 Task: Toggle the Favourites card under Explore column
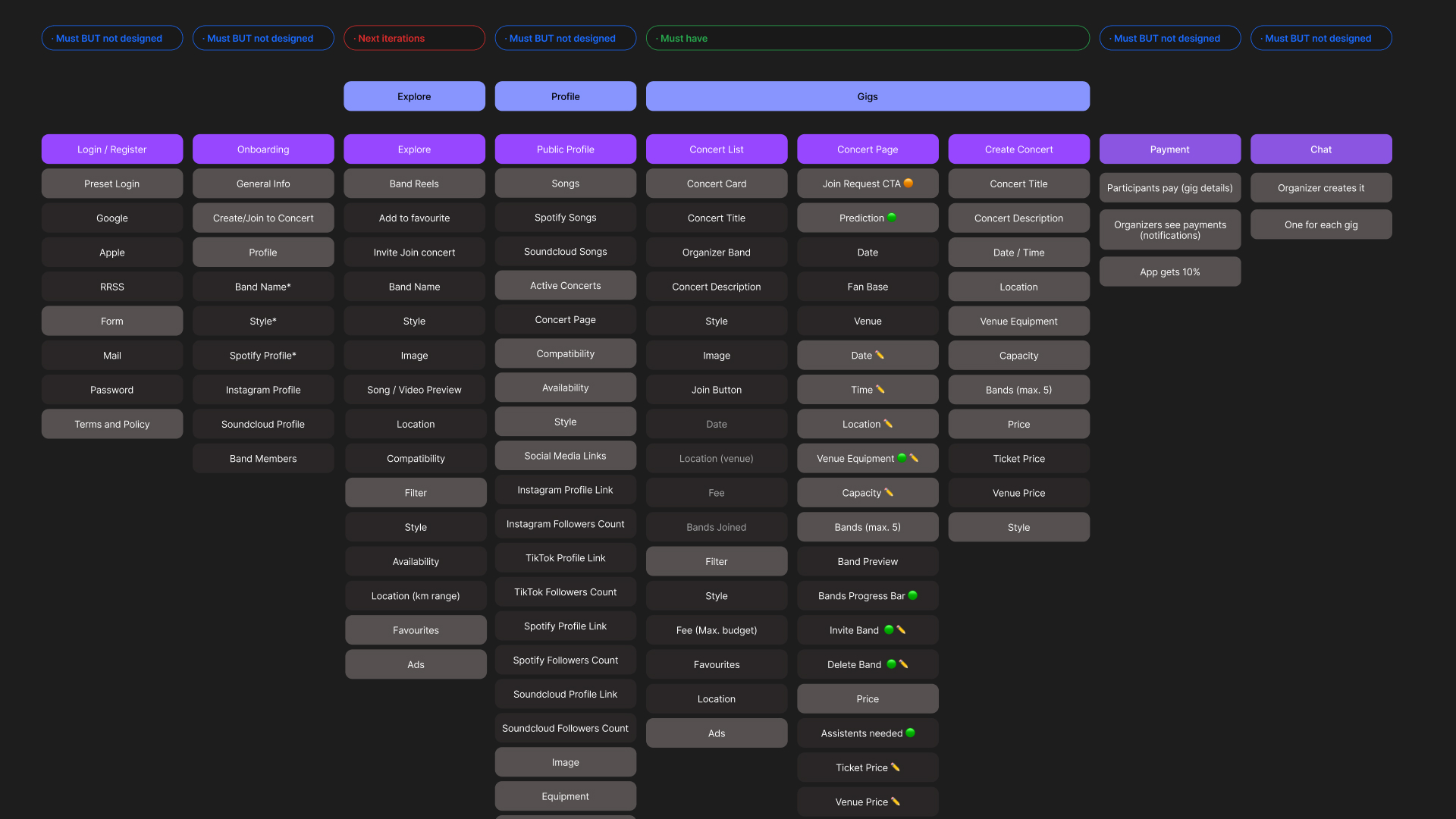pos(416,629)
